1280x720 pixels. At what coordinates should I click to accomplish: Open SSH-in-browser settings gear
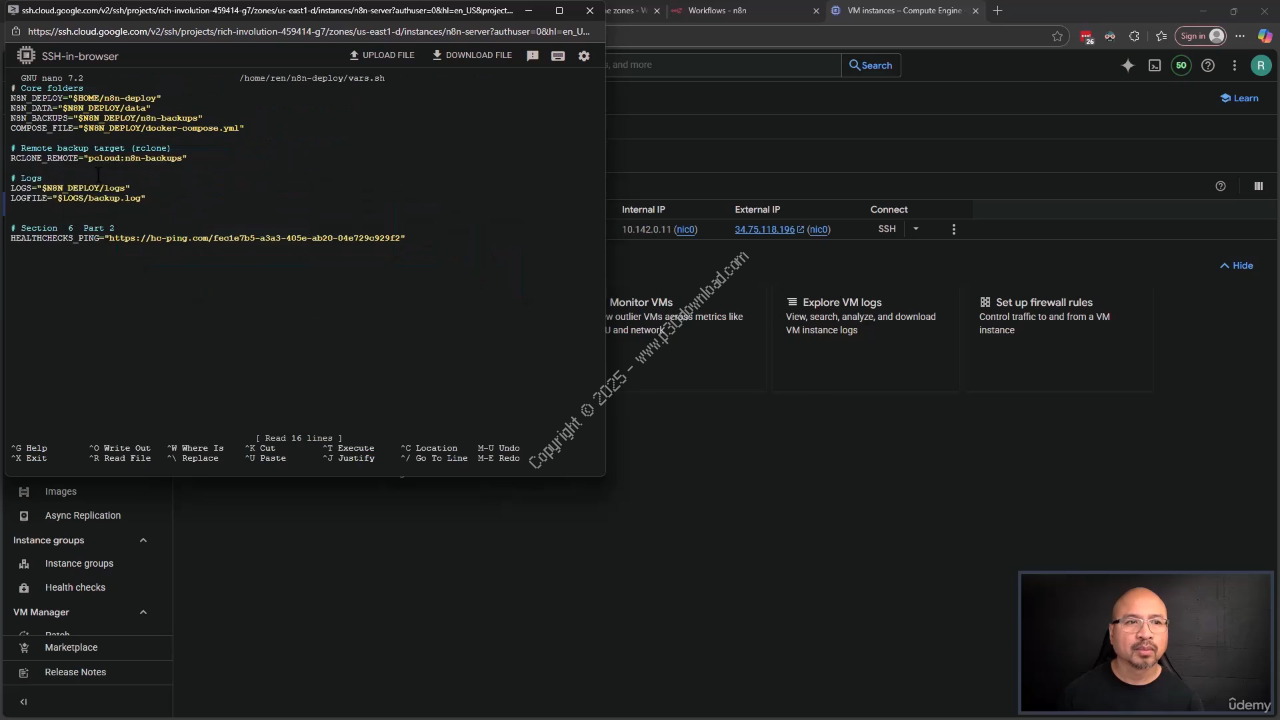(x=584, y=56)
